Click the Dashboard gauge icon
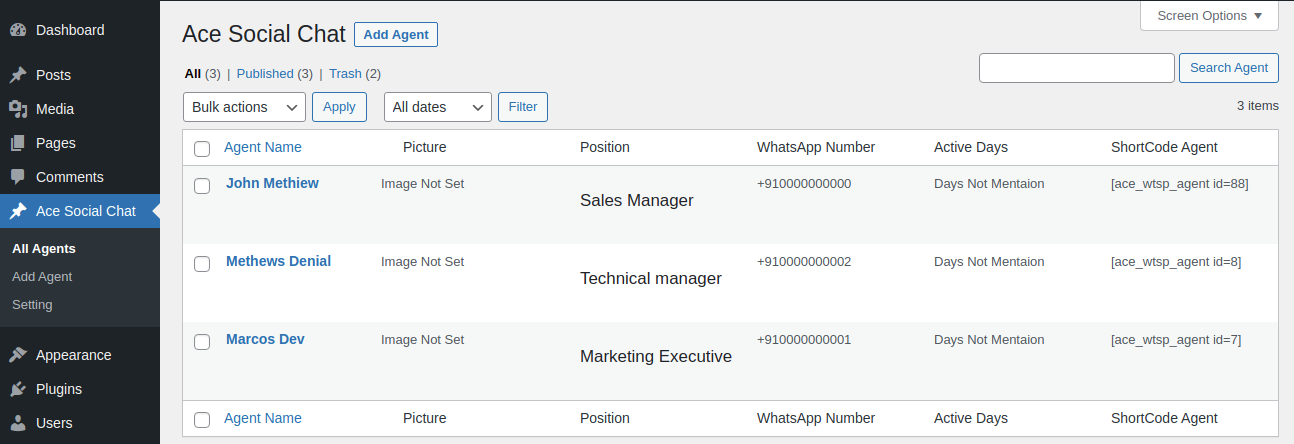This screenshot has height=444, width=1294. tap(18, 30)
